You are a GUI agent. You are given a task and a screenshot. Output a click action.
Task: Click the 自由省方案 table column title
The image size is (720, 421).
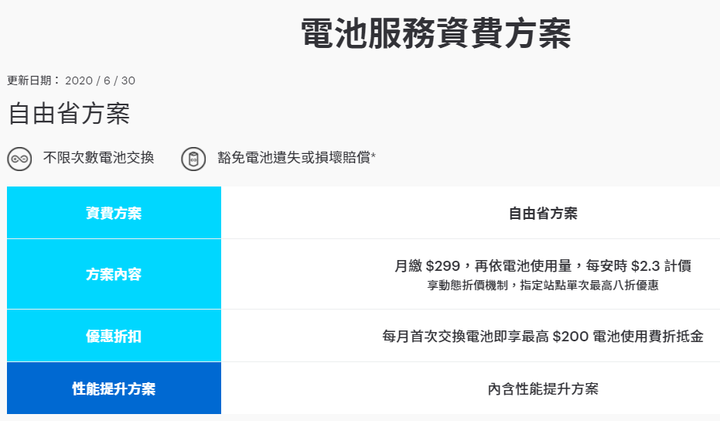tap(543, 213)
